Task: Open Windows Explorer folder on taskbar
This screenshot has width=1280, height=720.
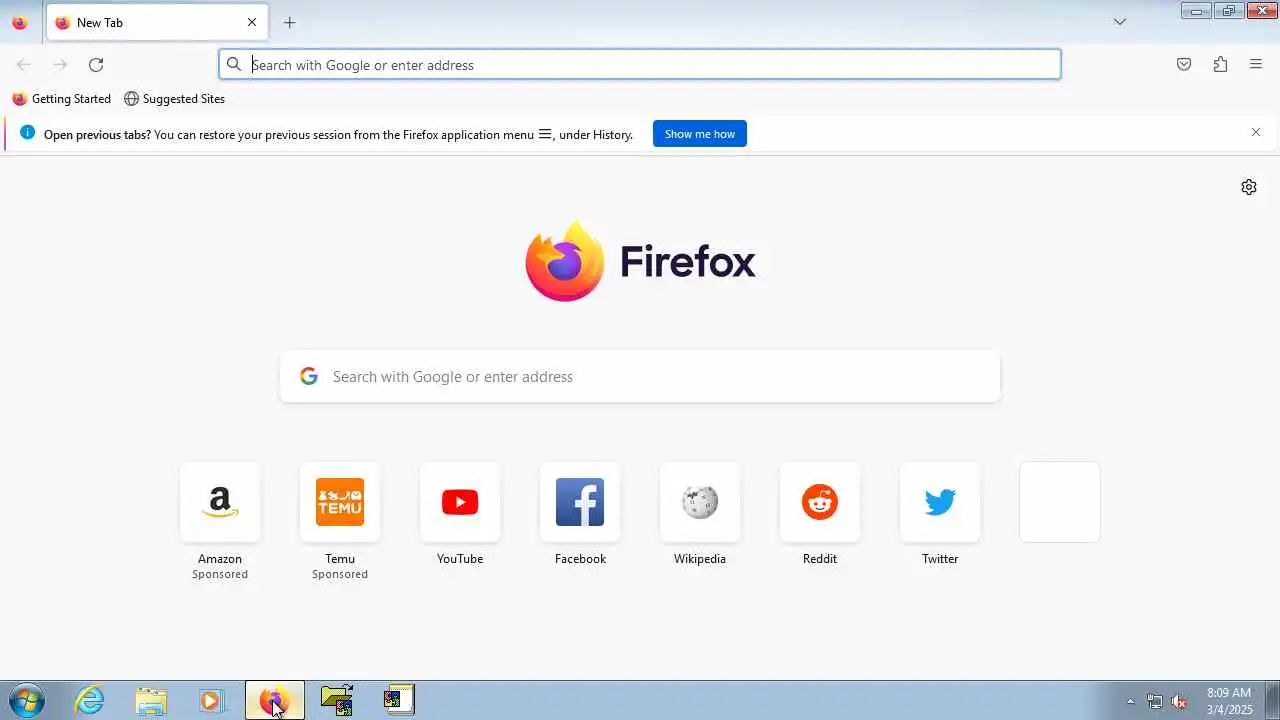Action: [151, 701]
